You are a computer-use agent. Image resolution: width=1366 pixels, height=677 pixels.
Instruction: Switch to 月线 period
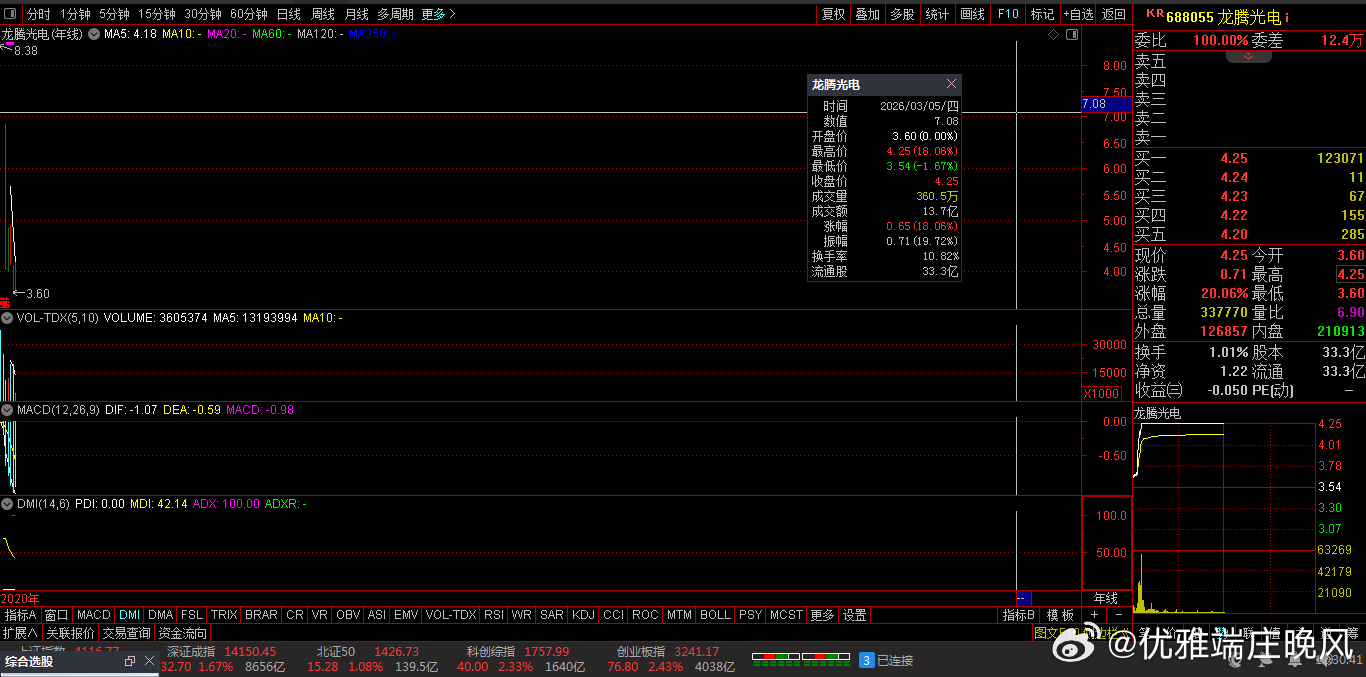(356, 14)
